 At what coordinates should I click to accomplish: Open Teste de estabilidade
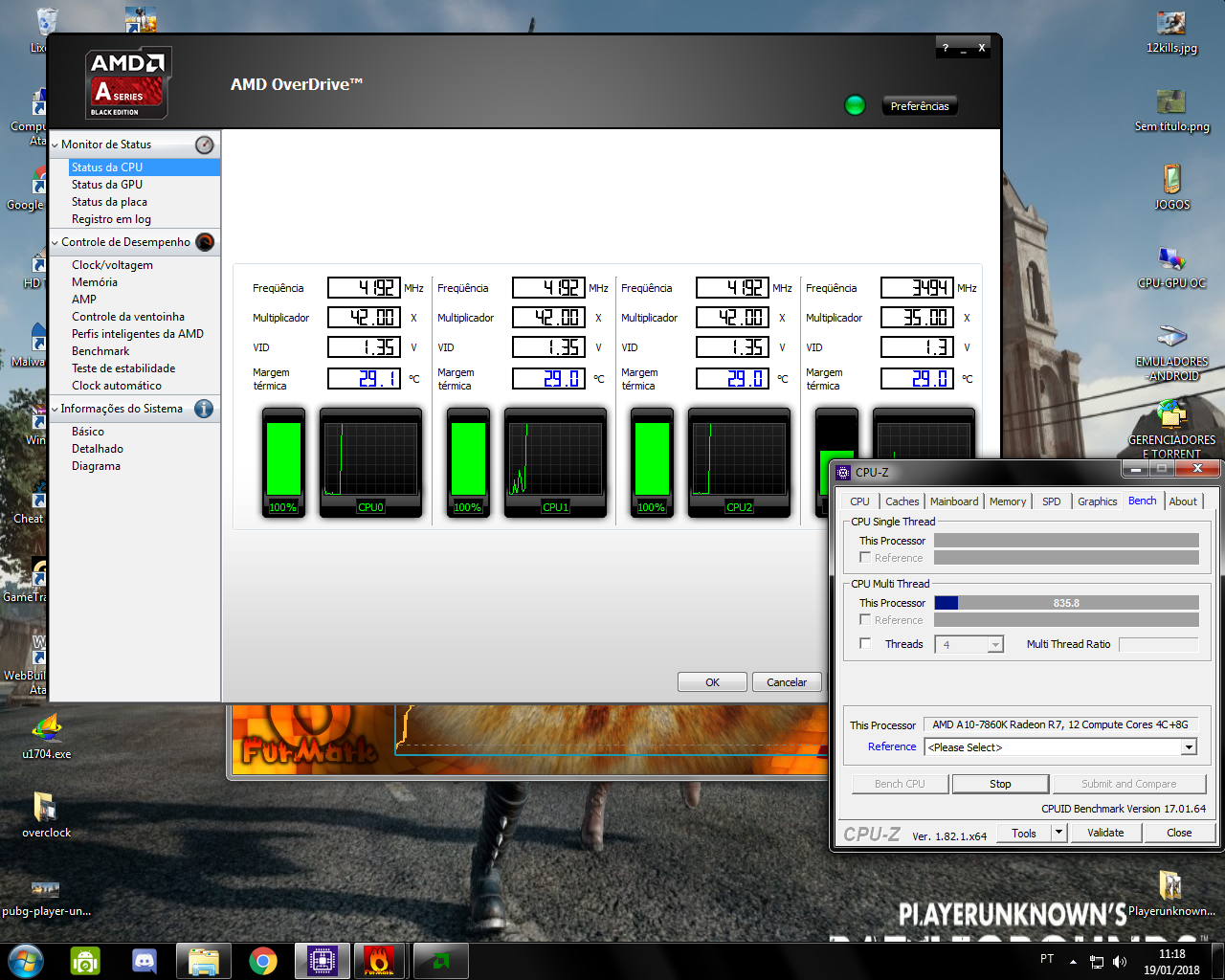click(123, 368)
